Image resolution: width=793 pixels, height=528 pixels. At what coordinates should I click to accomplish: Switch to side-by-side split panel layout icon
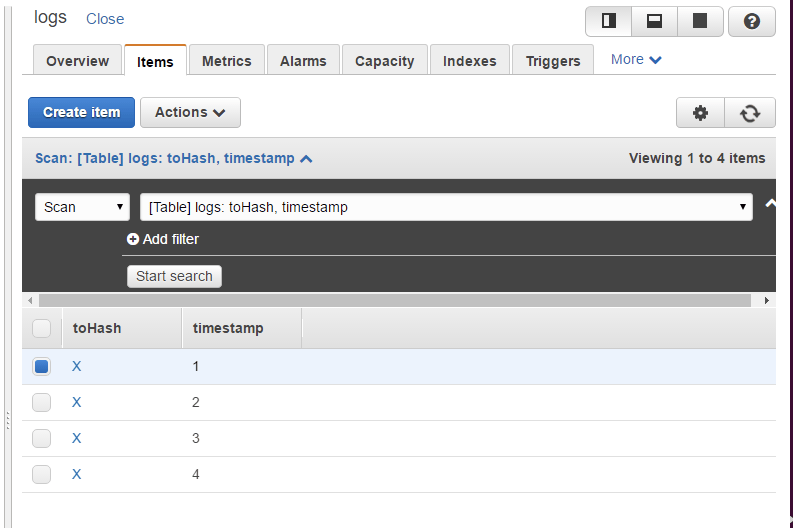coord(608,21)
